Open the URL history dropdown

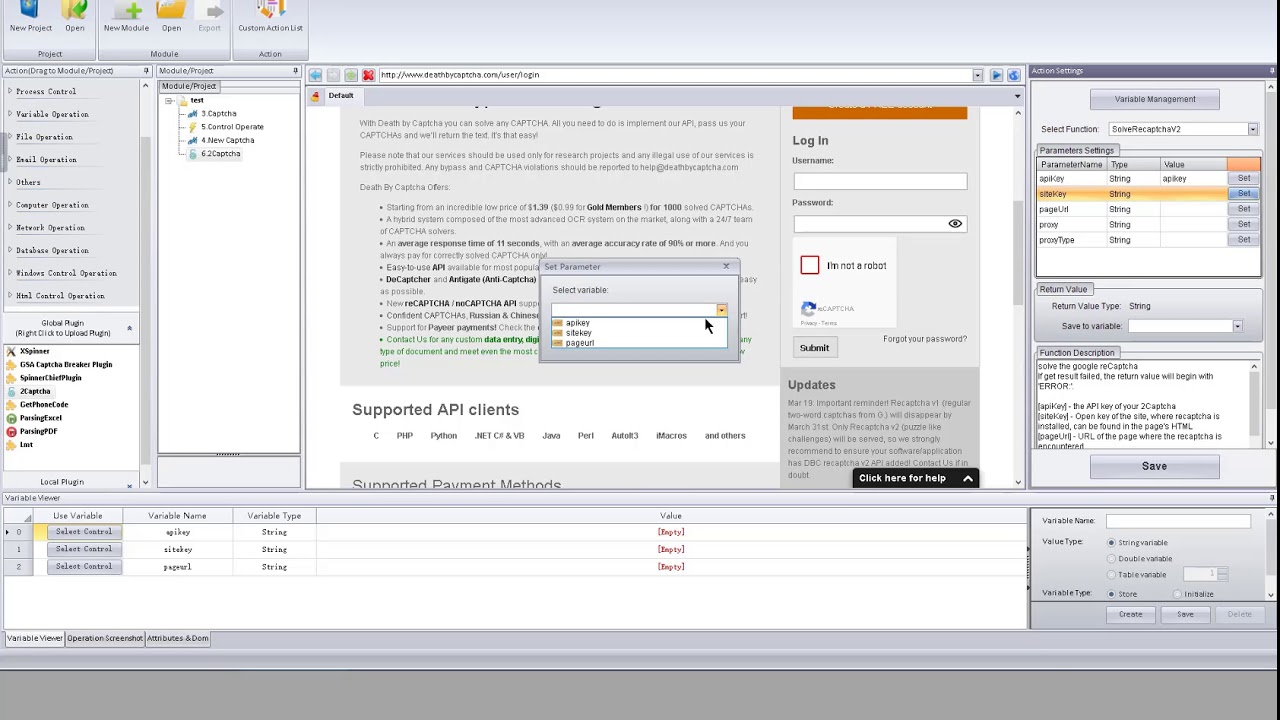977,75
